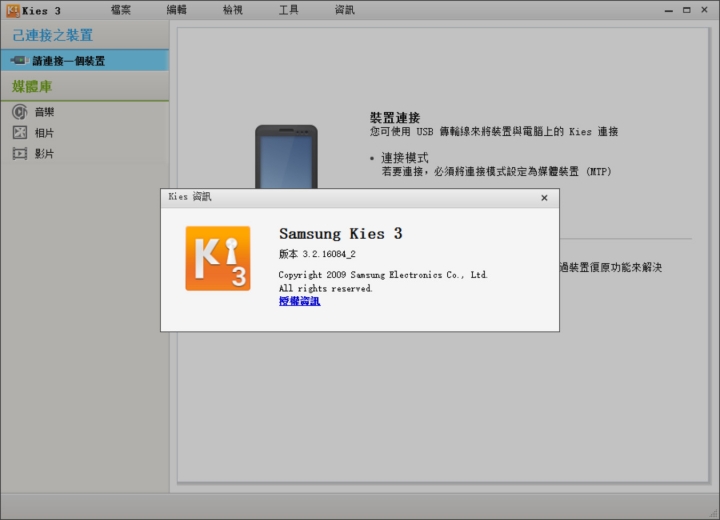Open the 工具 menu

click(x=288, y=10)
